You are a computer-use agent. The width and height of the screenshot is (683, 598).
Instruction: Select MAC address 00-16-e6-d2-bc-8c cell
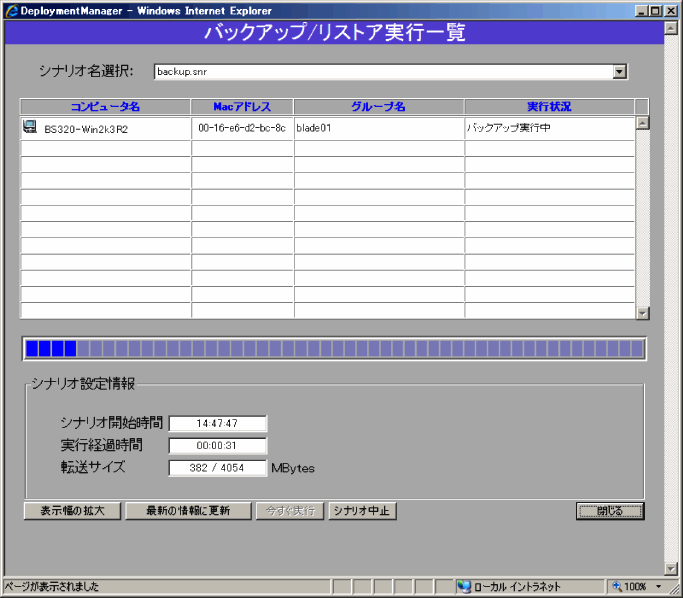[x=242, y=128]
